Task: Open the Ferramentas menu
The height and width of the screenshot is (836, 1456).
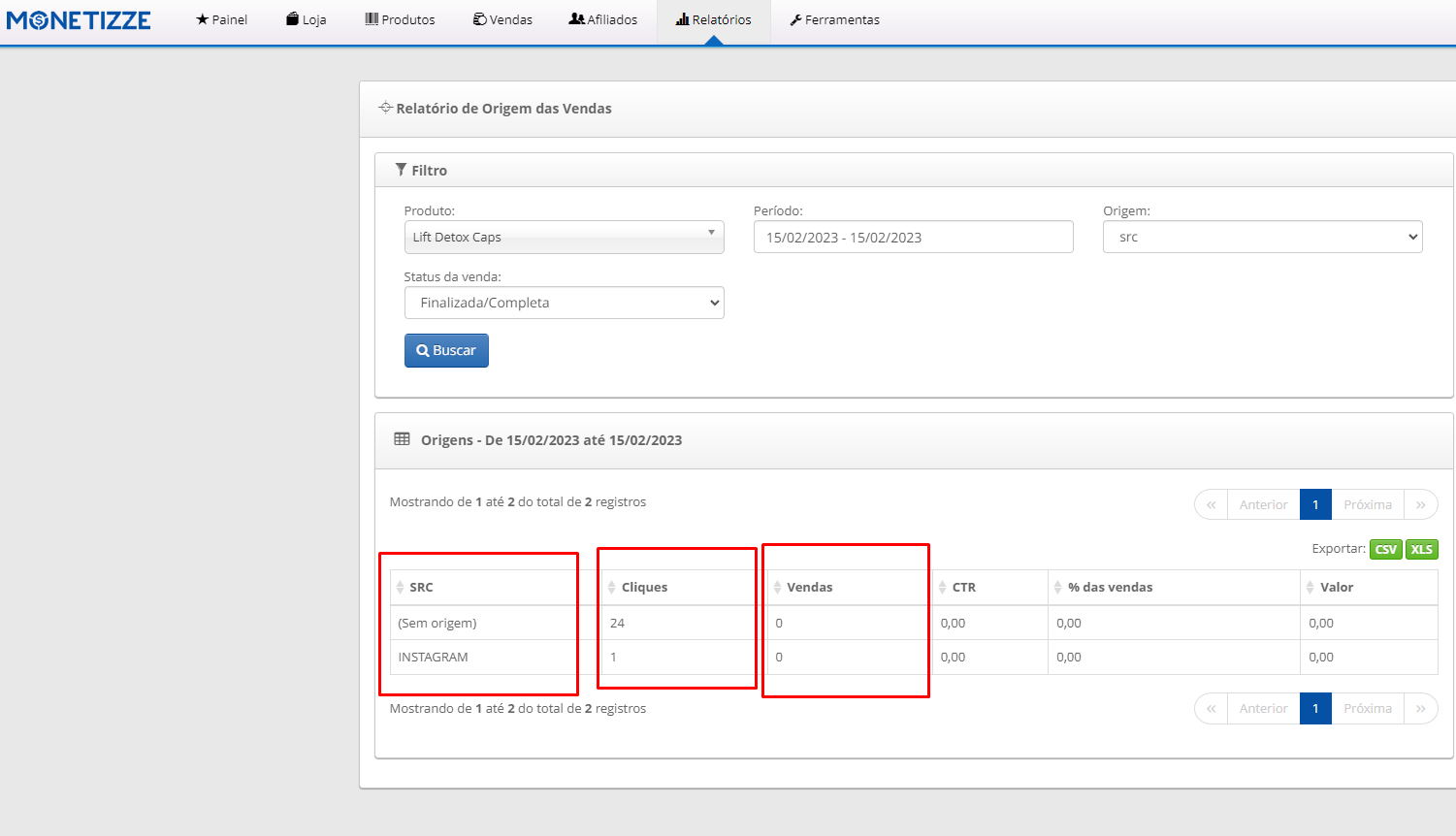Action: pos(834,20)
